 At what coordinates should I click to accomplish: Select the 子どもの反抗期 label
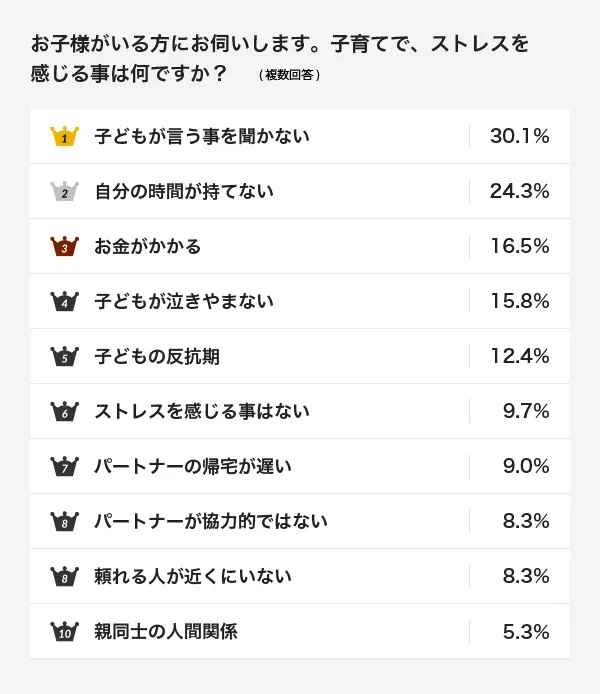tap(156, 356)
